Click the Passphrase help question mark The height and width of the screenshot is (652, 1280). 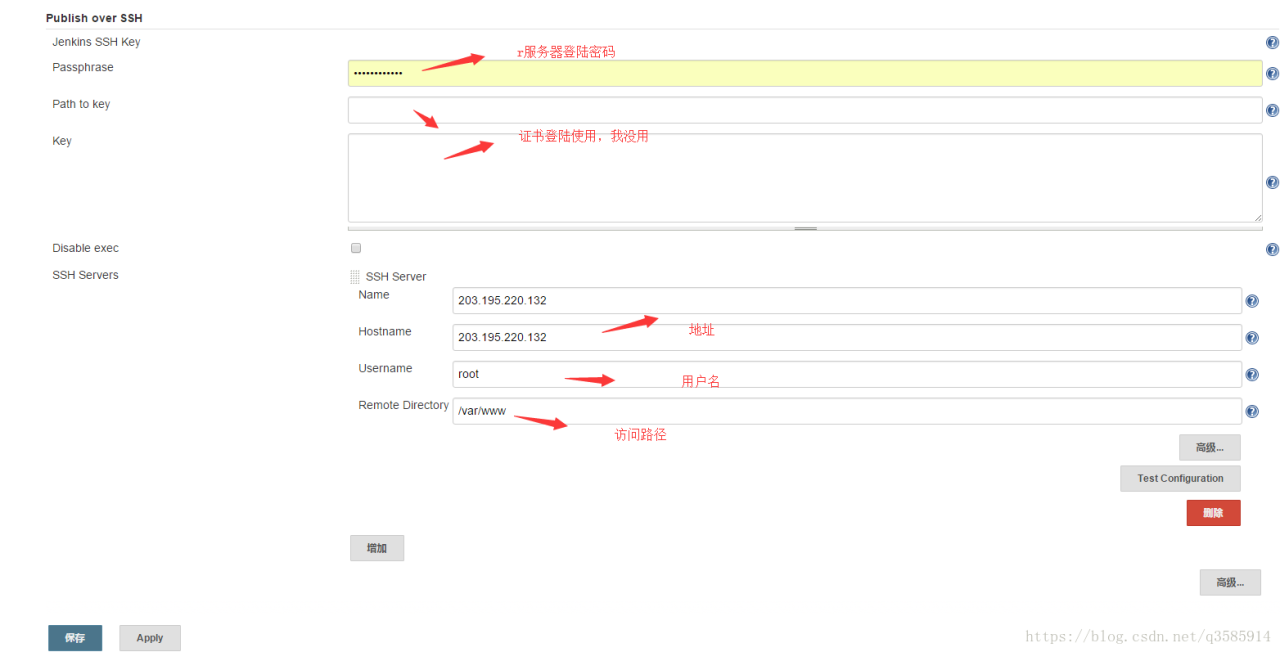1272,72
